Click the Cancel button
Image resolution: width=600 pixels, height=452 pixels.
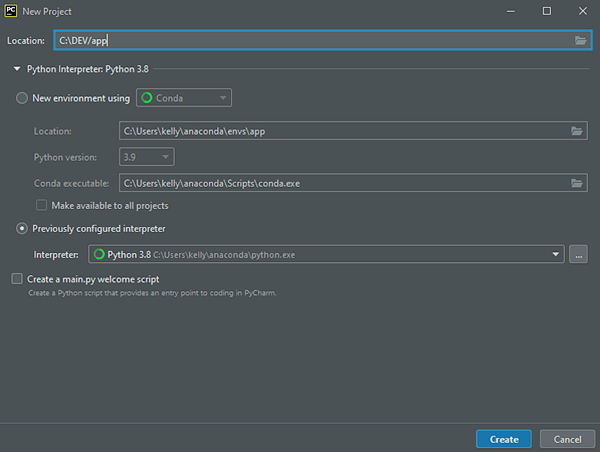(567, 439)
